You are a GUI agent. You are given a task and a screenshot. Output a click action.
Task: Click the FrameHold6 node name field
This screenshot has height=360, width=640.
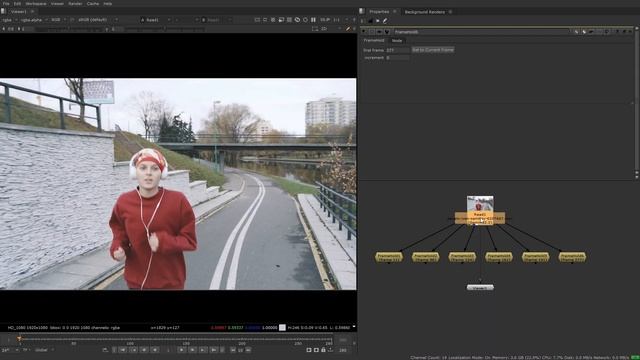pyautogui.click(x=482, y=32)
